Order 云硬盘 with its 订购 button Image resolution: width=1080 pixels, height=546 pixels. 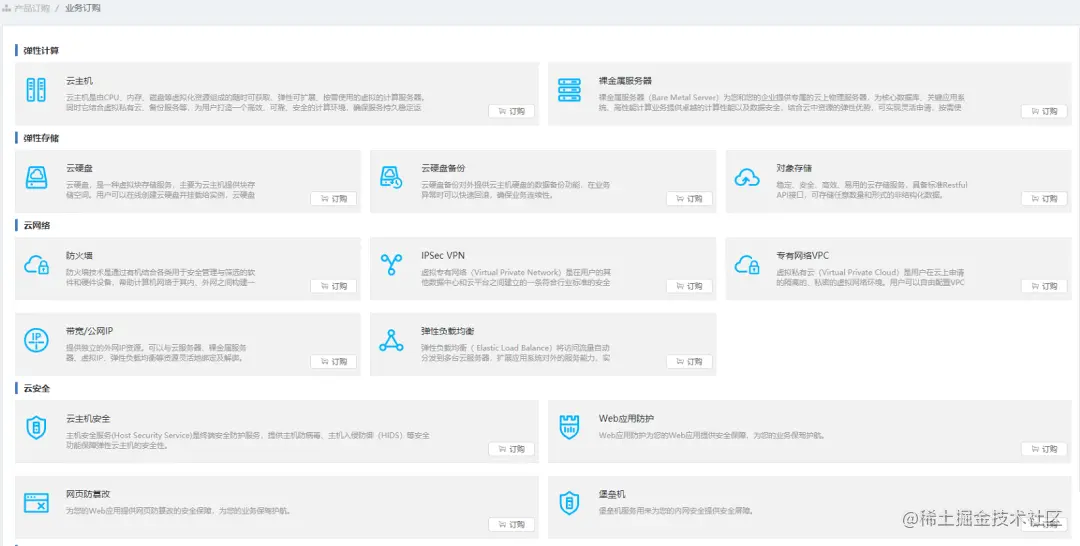click(333, 199)
